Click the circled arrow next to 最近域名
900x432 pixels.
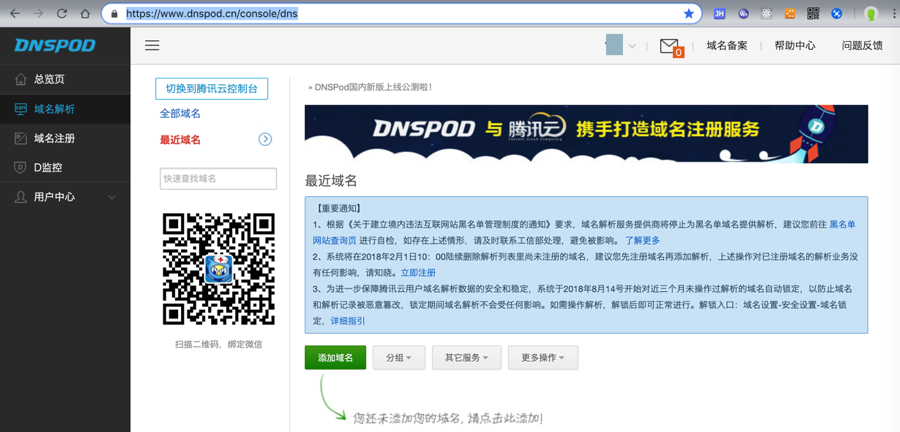point(265,139)
